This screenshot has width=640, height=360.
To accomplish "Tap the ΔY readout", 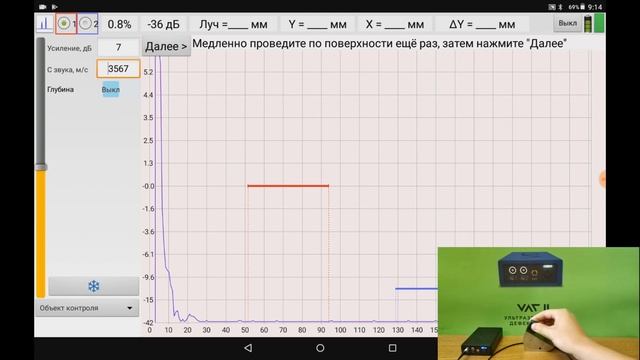I will click(482, 24).
